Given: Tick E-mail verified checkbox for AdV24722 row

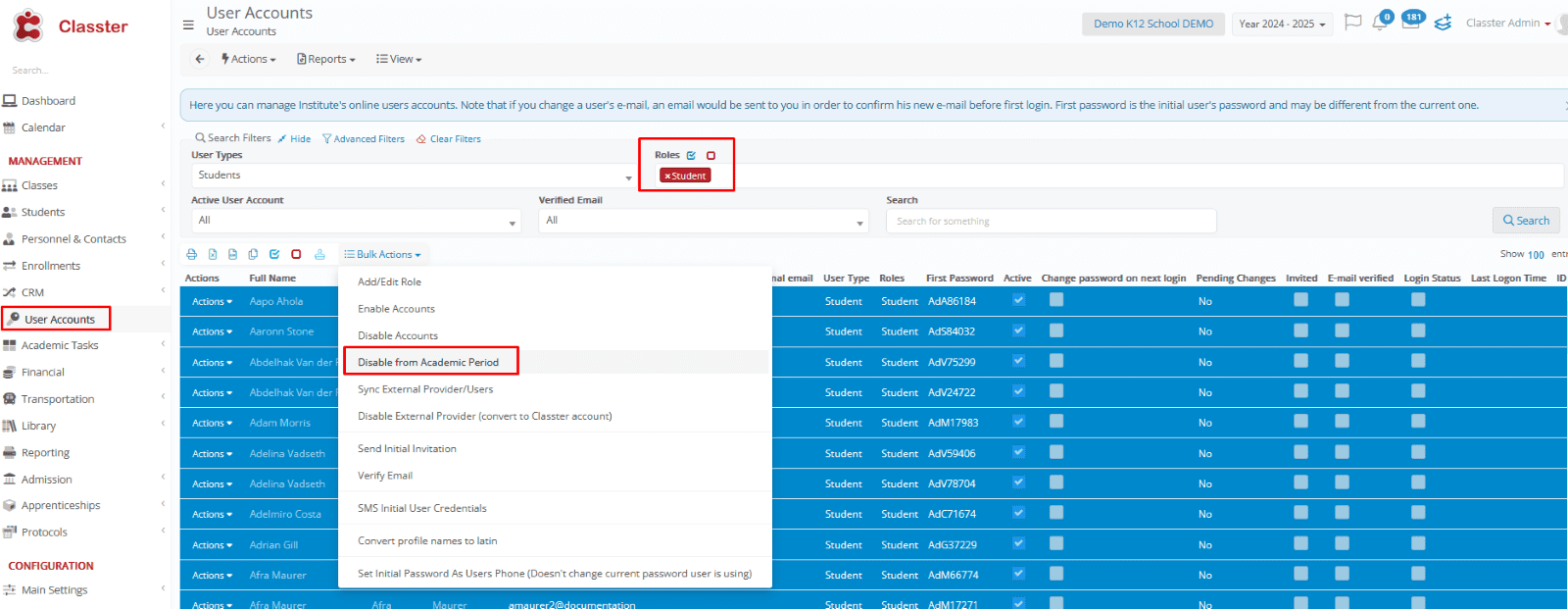Looking at the screenshot, I should point(1342,391).
